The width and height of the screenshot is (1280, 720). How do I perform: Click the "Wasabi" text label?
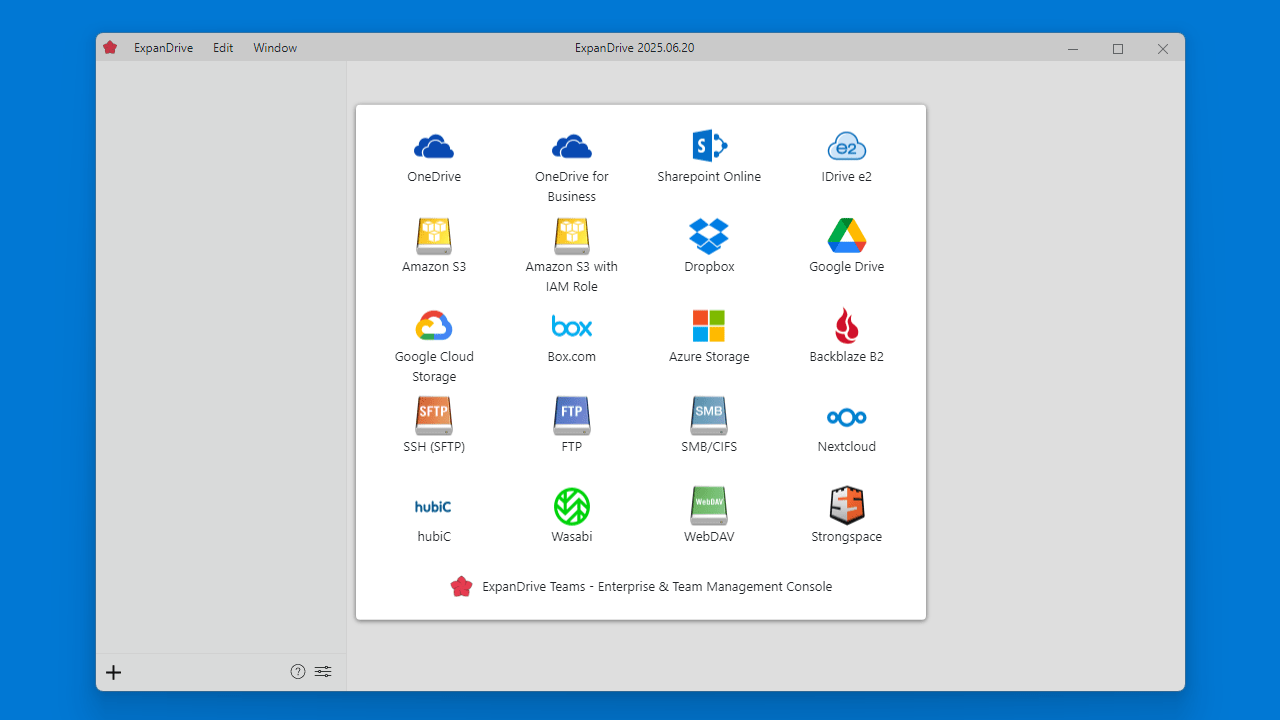572,537
